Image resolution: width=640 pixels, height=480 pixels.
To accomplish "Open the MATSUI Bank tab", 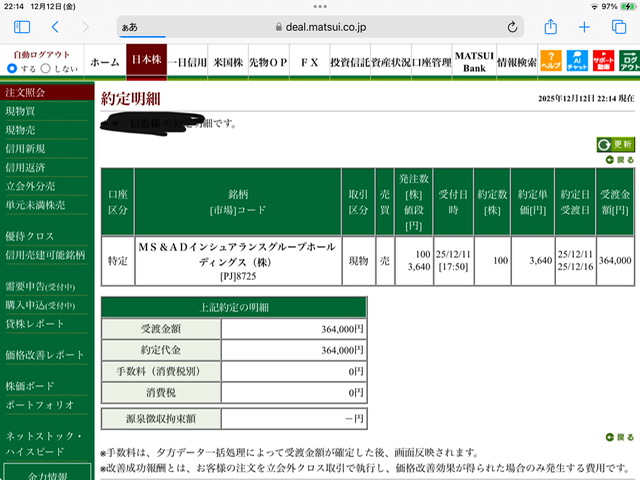I will 474,62.
